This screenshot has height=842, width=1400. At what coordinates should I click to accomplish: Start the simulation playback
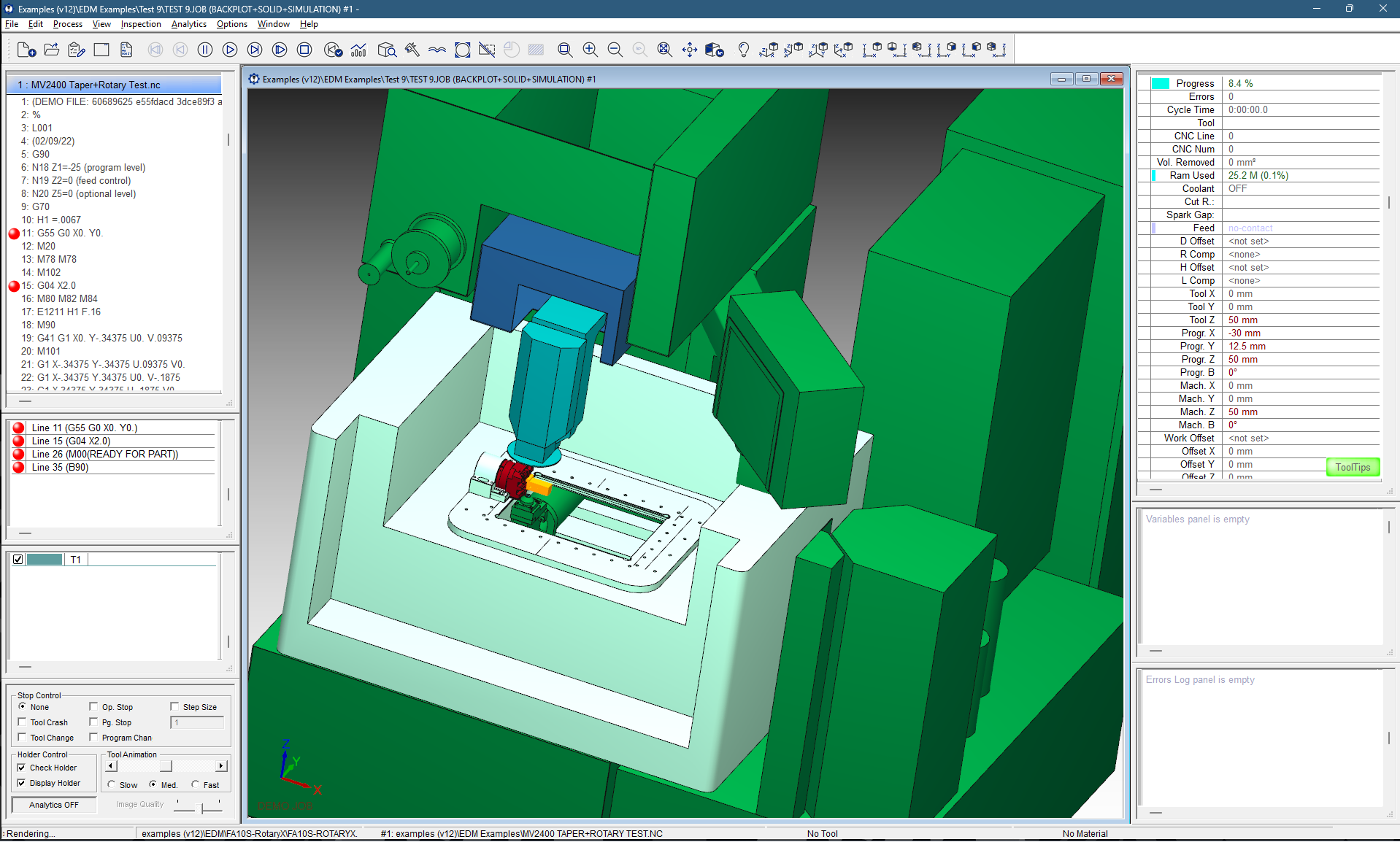tap(230, 50)
